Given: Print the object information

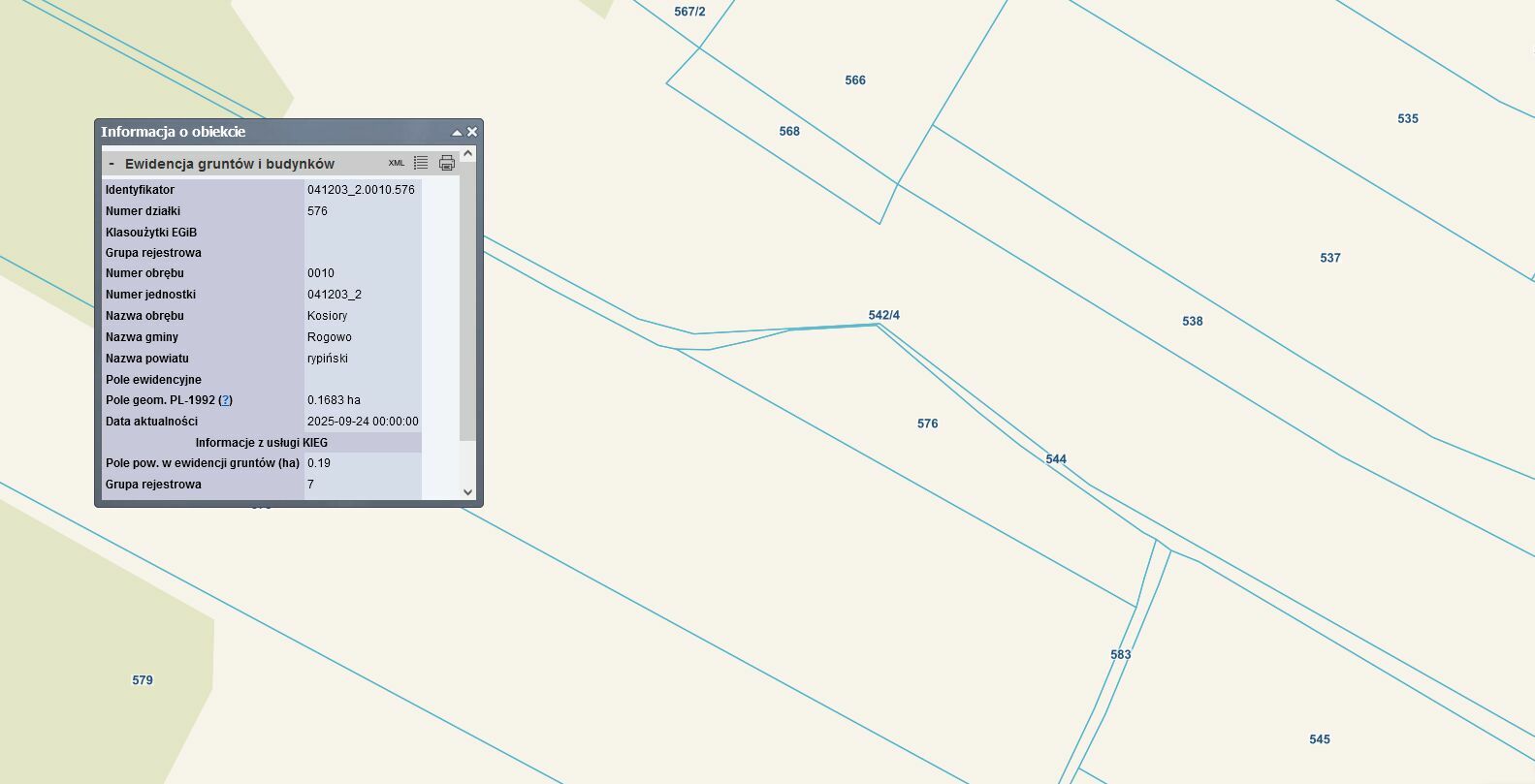Looking at the screenshot, I should pyautogui.click(x=447, y=163).
